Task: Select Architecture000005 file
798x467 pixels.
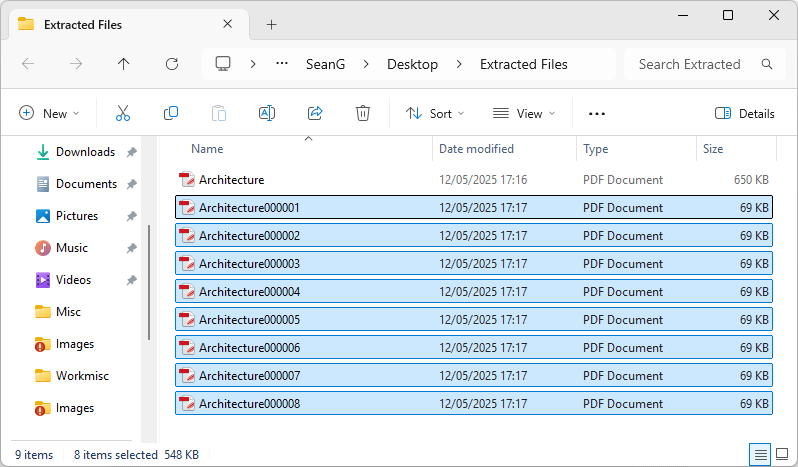Action: (474, 319)
